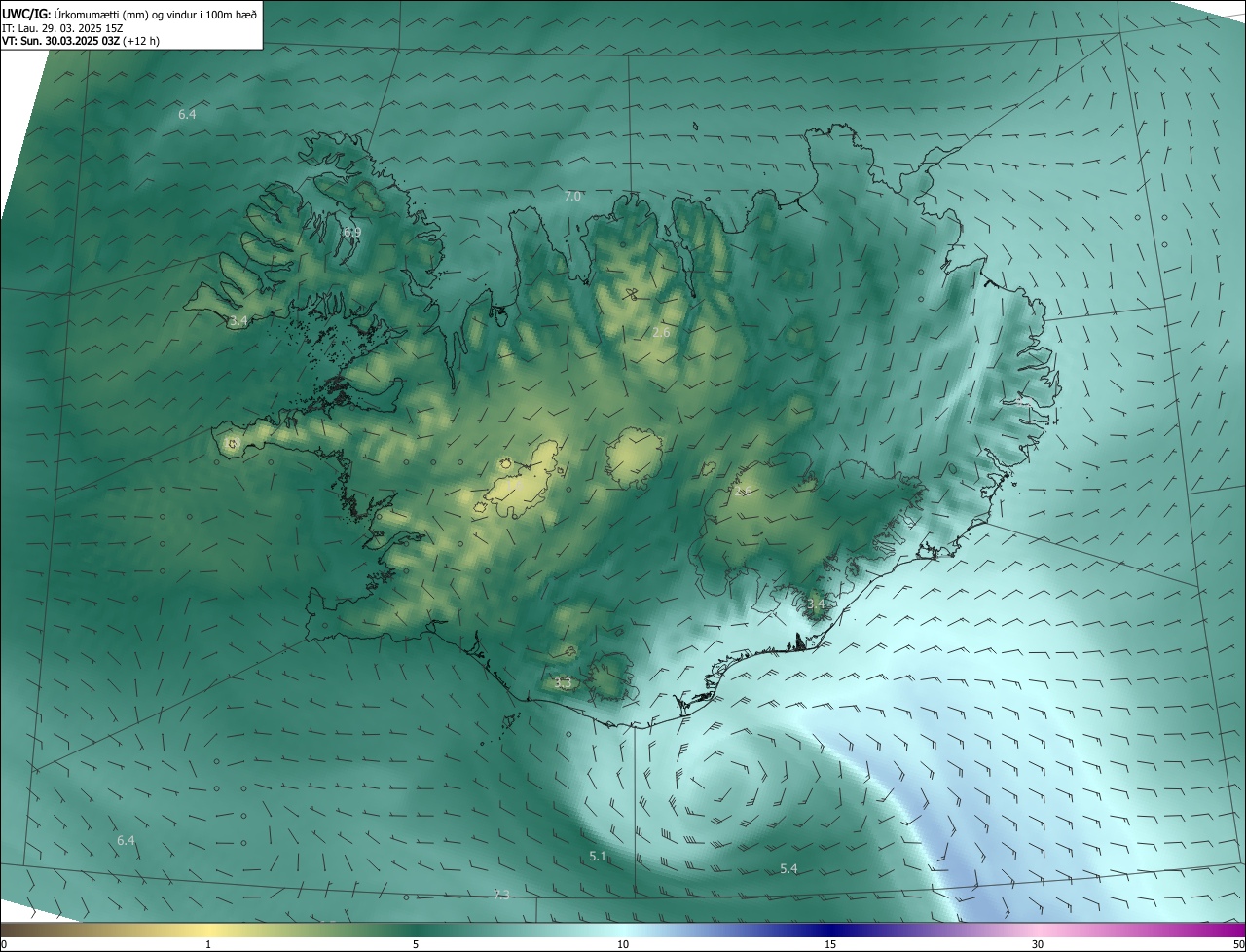Click the 3.3 value beside the southern glacier
This screenshot has width=1246, height=952.
pos(563,683)
